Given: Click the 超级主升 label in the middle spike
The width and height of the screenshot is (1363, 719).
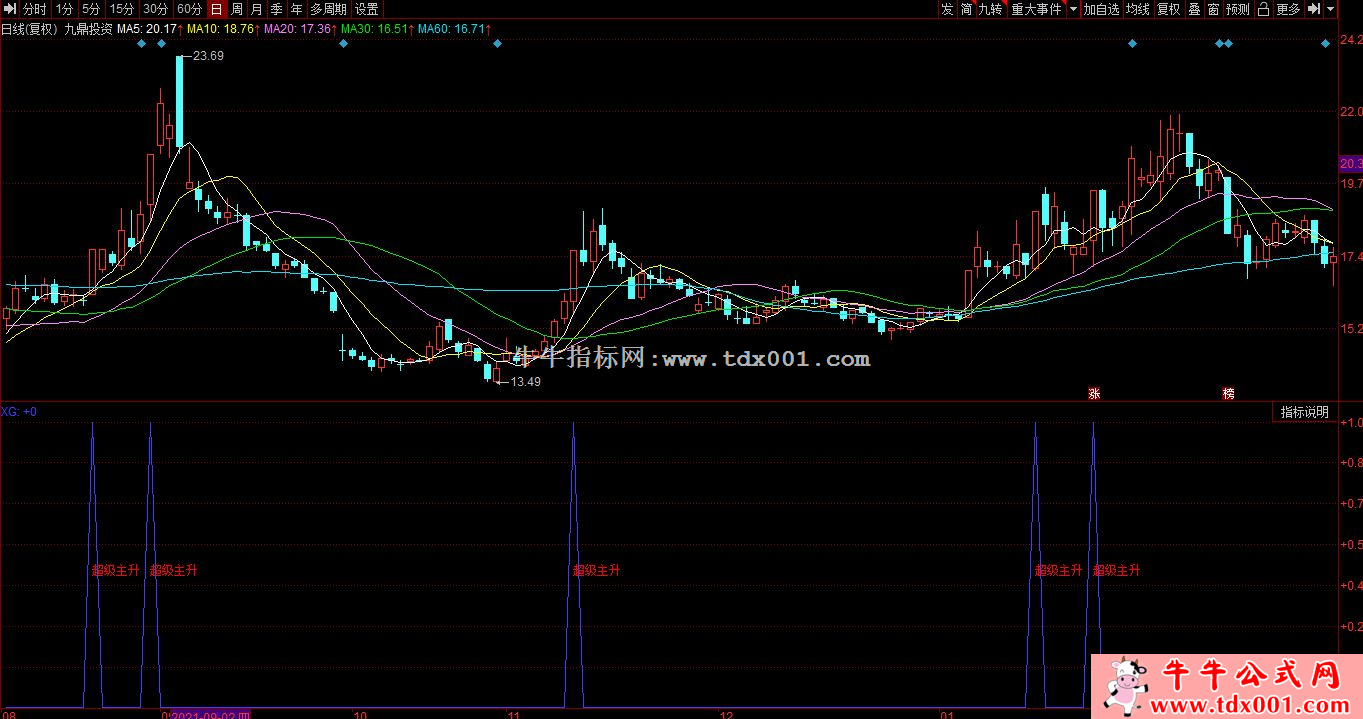Looking at the screenshot, I should coord(597,570).
